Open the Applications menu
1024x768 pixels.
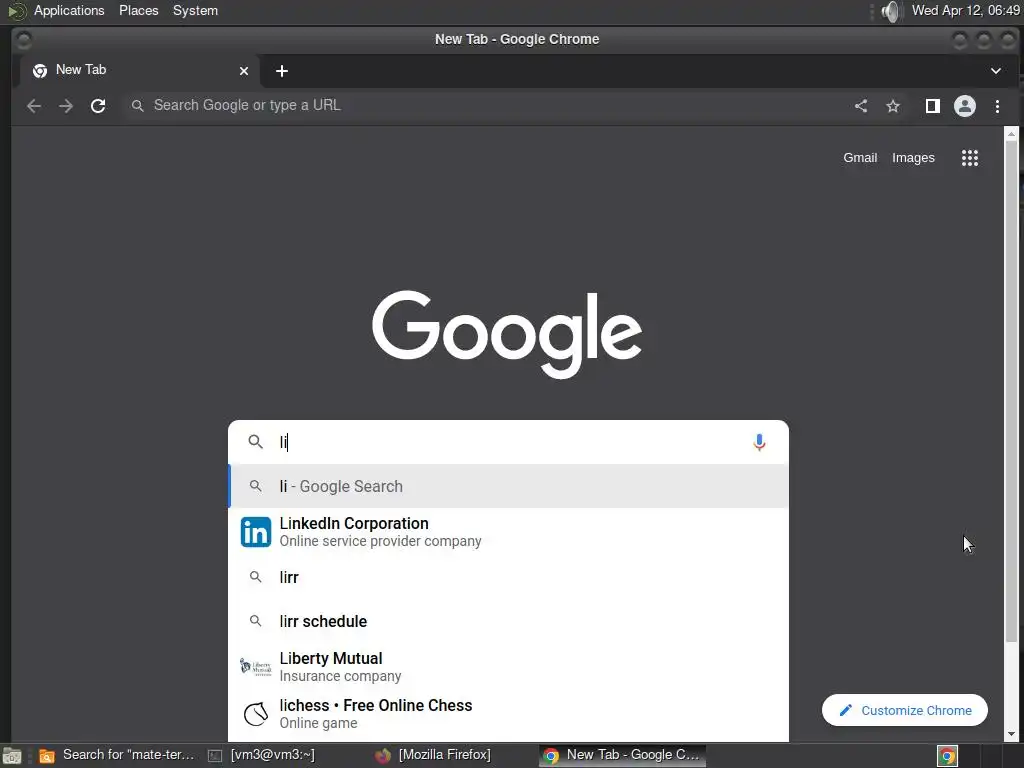pos(69,10)
